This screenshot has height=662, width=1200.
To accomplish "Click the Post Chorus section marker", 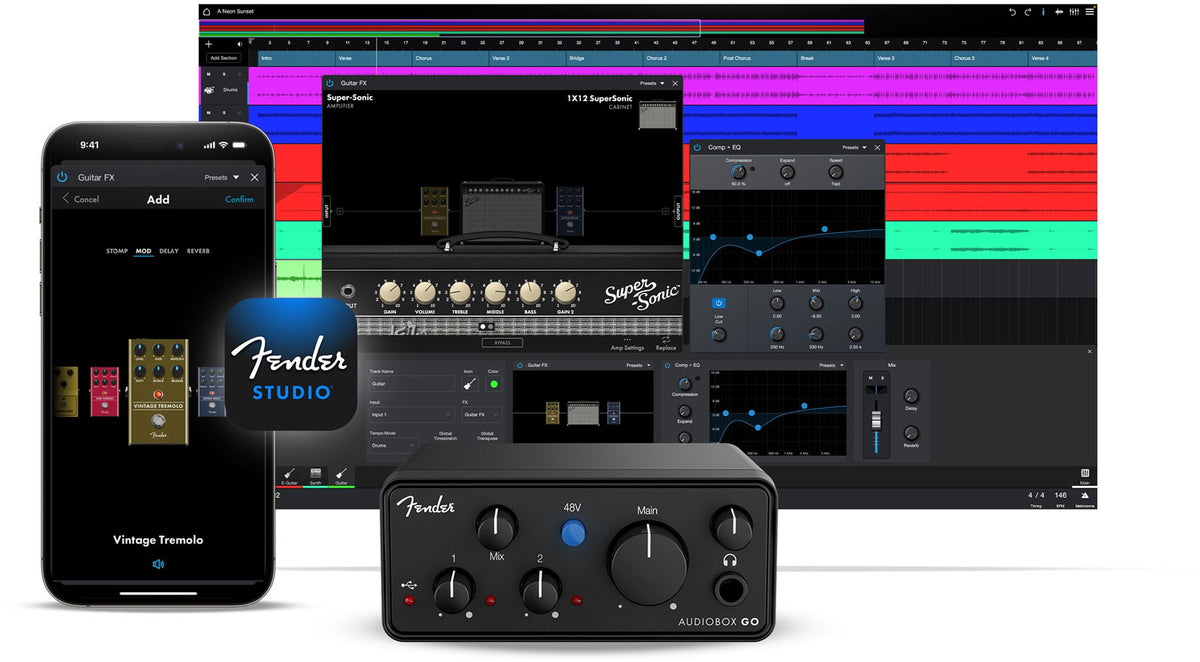I will [758, 58].
